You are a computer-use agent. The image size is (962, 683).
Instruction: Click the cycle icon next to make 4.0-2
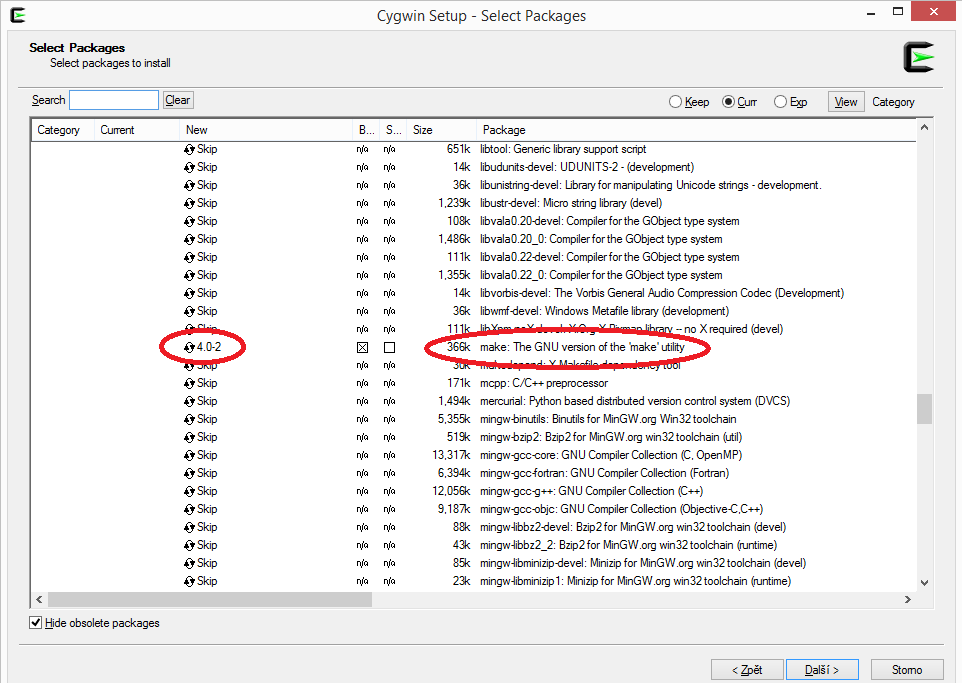[189, 347]
